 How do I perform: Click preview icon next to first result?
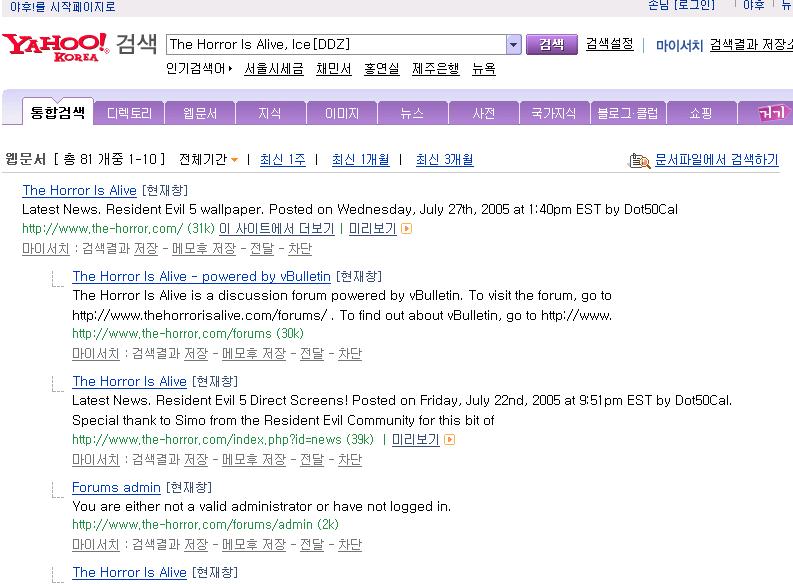click(407, 229)
